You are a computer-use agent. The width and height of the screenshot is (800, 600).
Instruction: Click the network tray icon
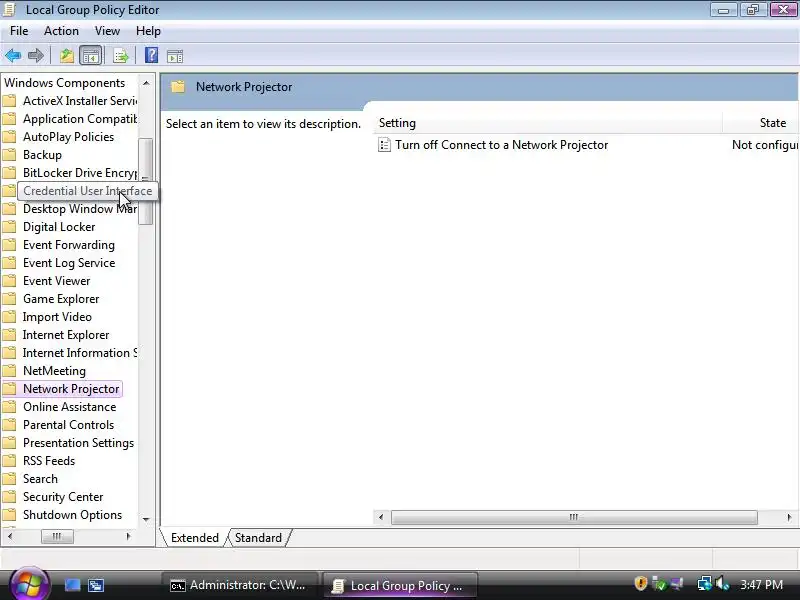705,584
